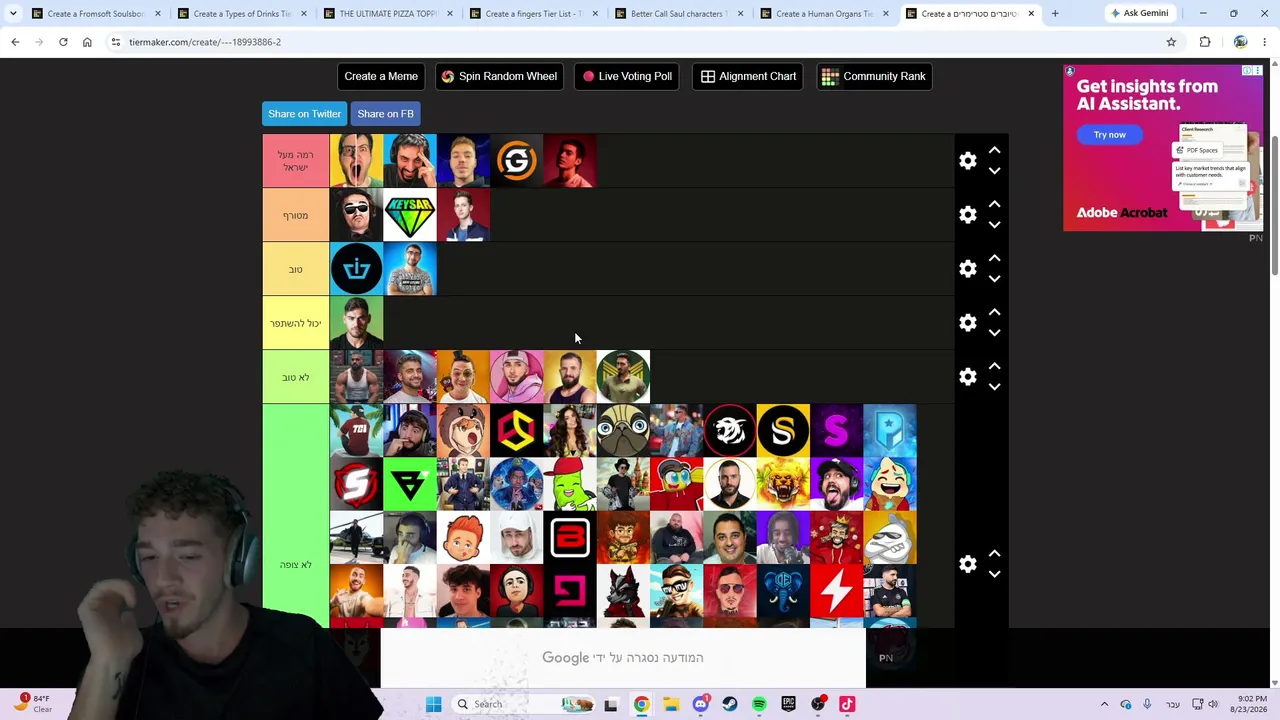This screenshot has height=720, width=1280.
Task: Open settings gear for the יכול להשתפר tier
Action: click(x=967, y=323)
